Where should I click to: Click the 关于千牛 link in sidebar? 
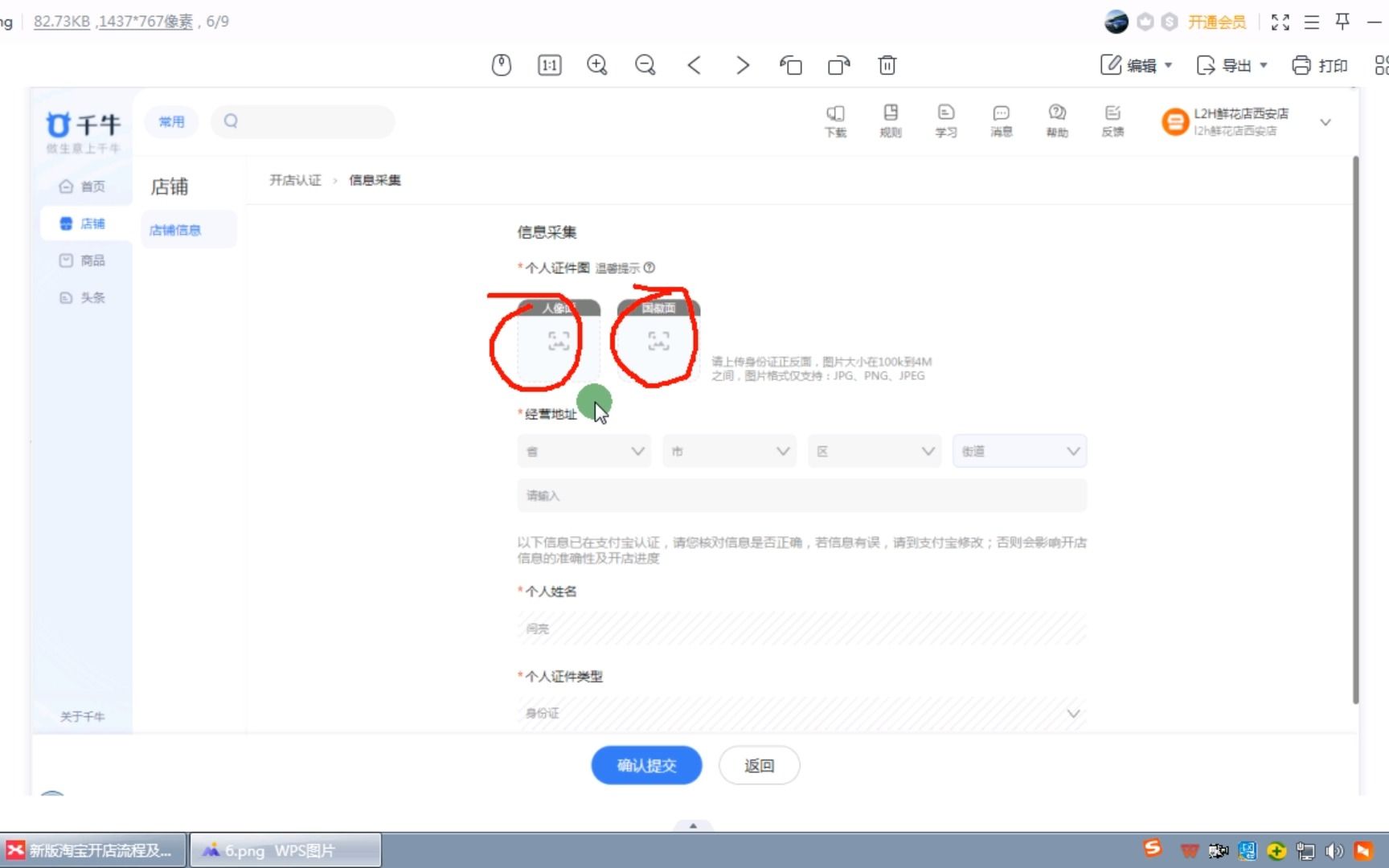(x=82, y=716)
